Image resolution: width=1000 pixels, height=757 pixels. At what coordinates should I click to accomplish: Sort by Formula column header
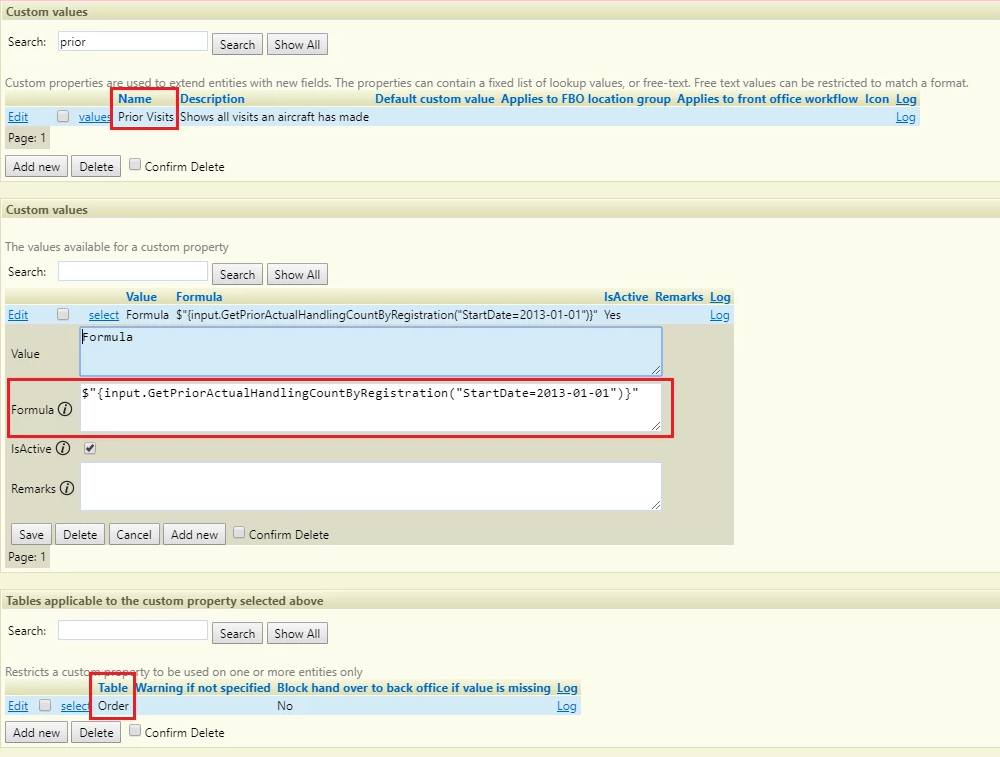(x=199, y=297)
